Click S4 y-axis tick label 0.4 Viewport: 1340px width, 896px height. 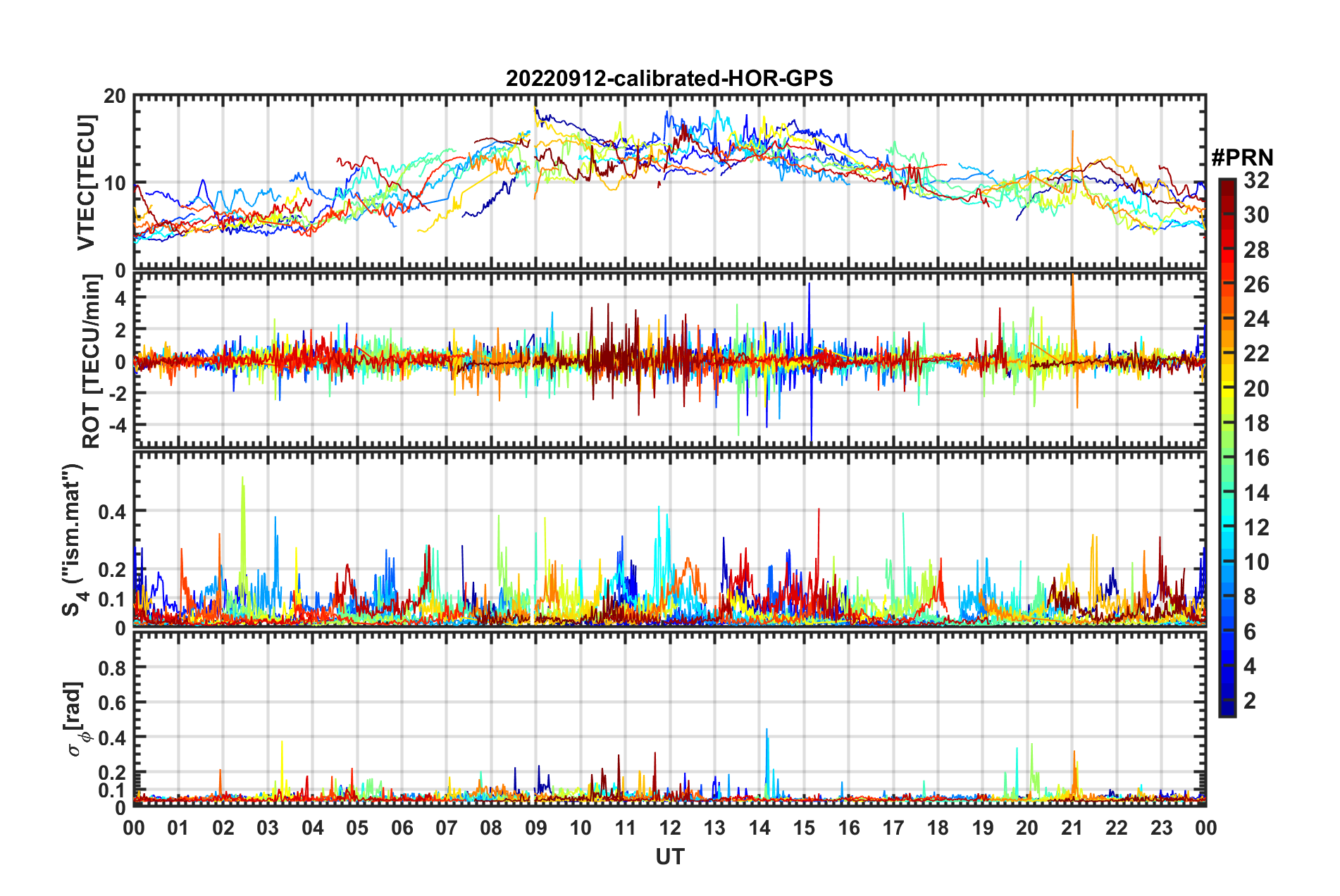(x=113, y=512)
